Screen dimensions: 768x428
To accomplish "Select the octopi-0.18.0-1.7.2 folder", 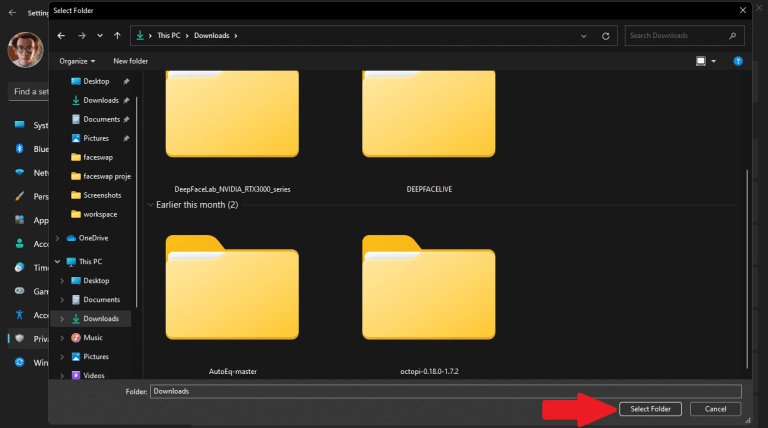I will click(x=429, y=305).
